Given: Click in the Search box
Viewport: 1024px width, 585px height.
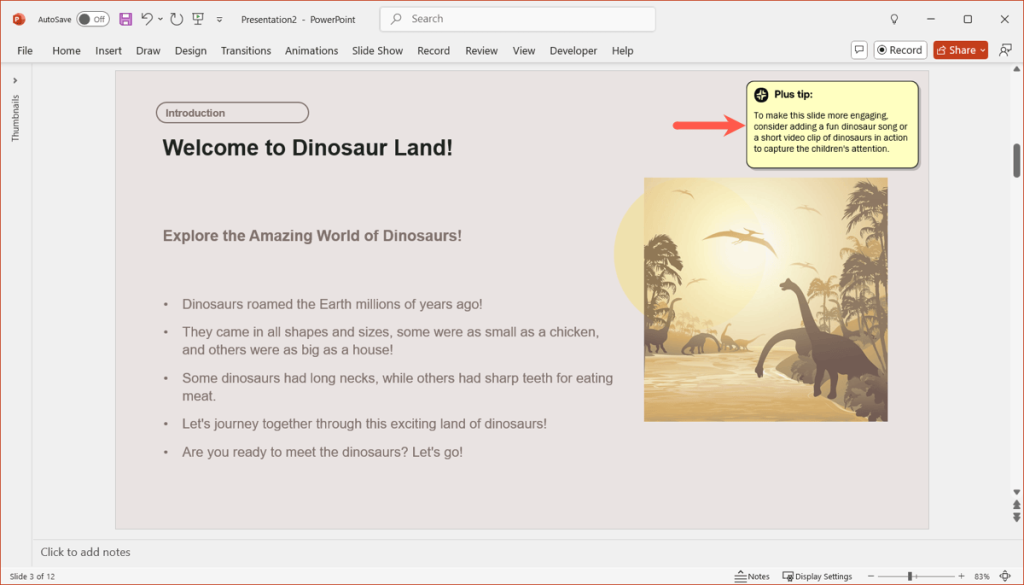Looking at the screenshot, I should point(518,19).
